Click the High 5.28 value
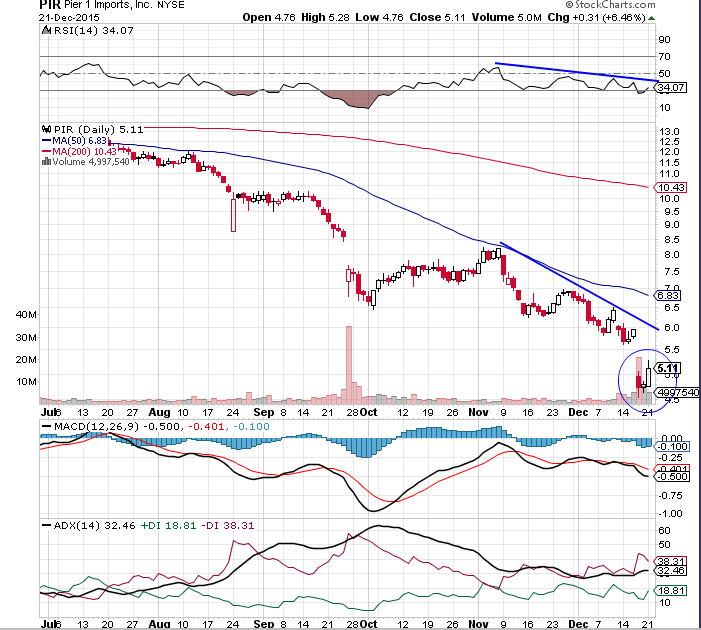The height and width of the screenshot is (630, 701). tap(325, 17)
